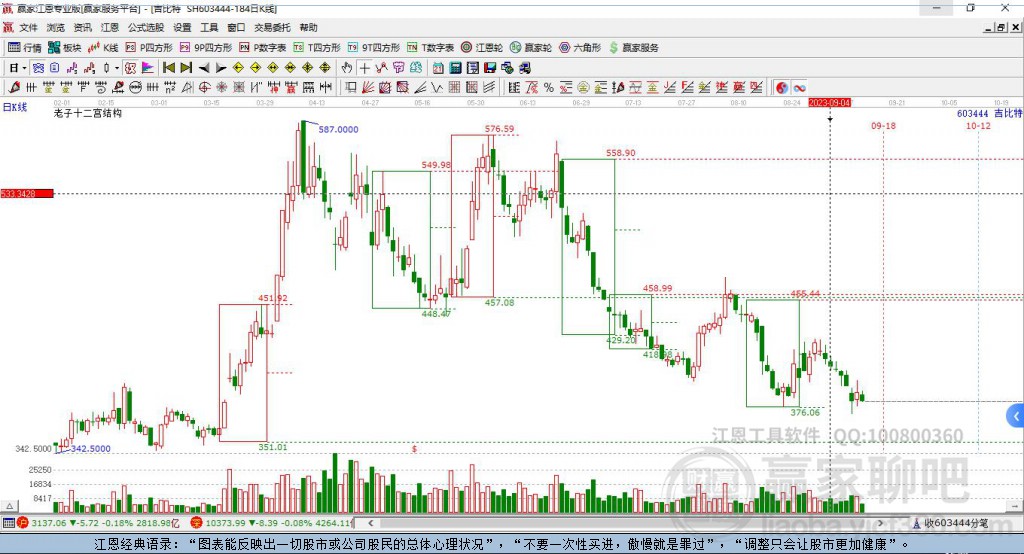Open the 9T四方形 tool
This screenshot has height=554, width=1024.
(x=374, y=48)
